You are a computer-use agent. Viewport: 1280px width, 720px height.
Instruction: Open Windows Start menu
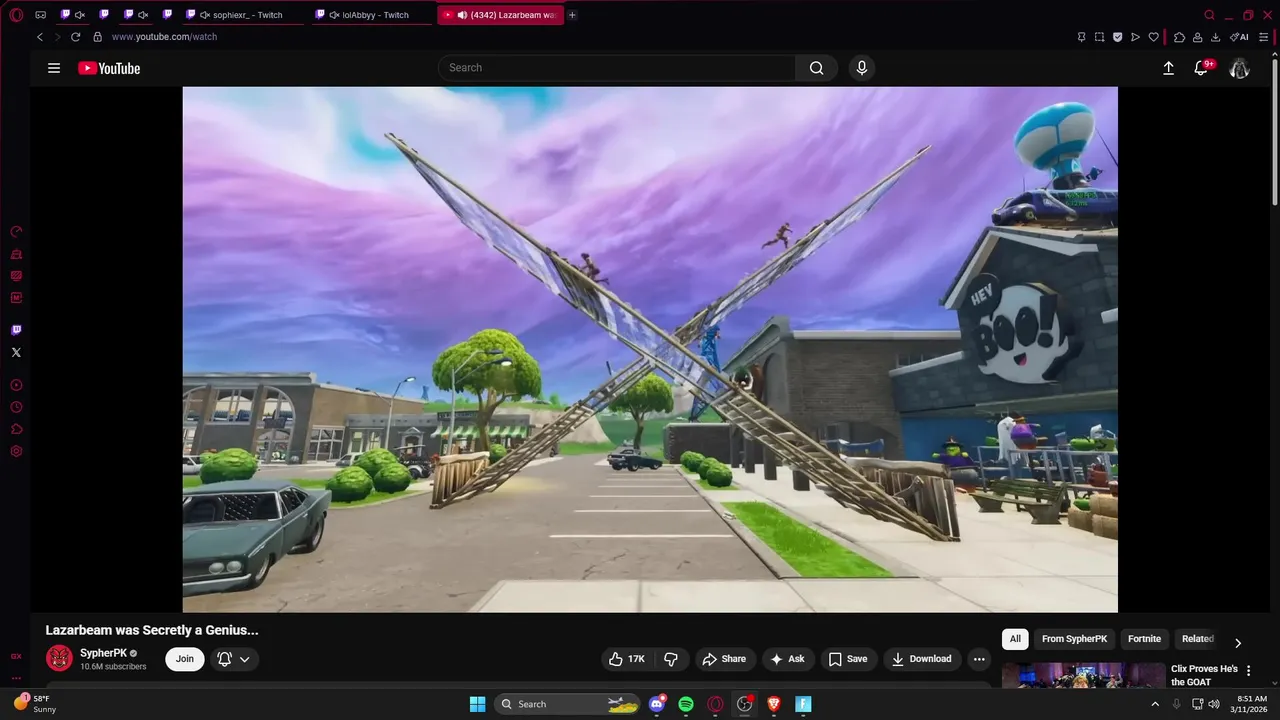(x=477, y=704)
